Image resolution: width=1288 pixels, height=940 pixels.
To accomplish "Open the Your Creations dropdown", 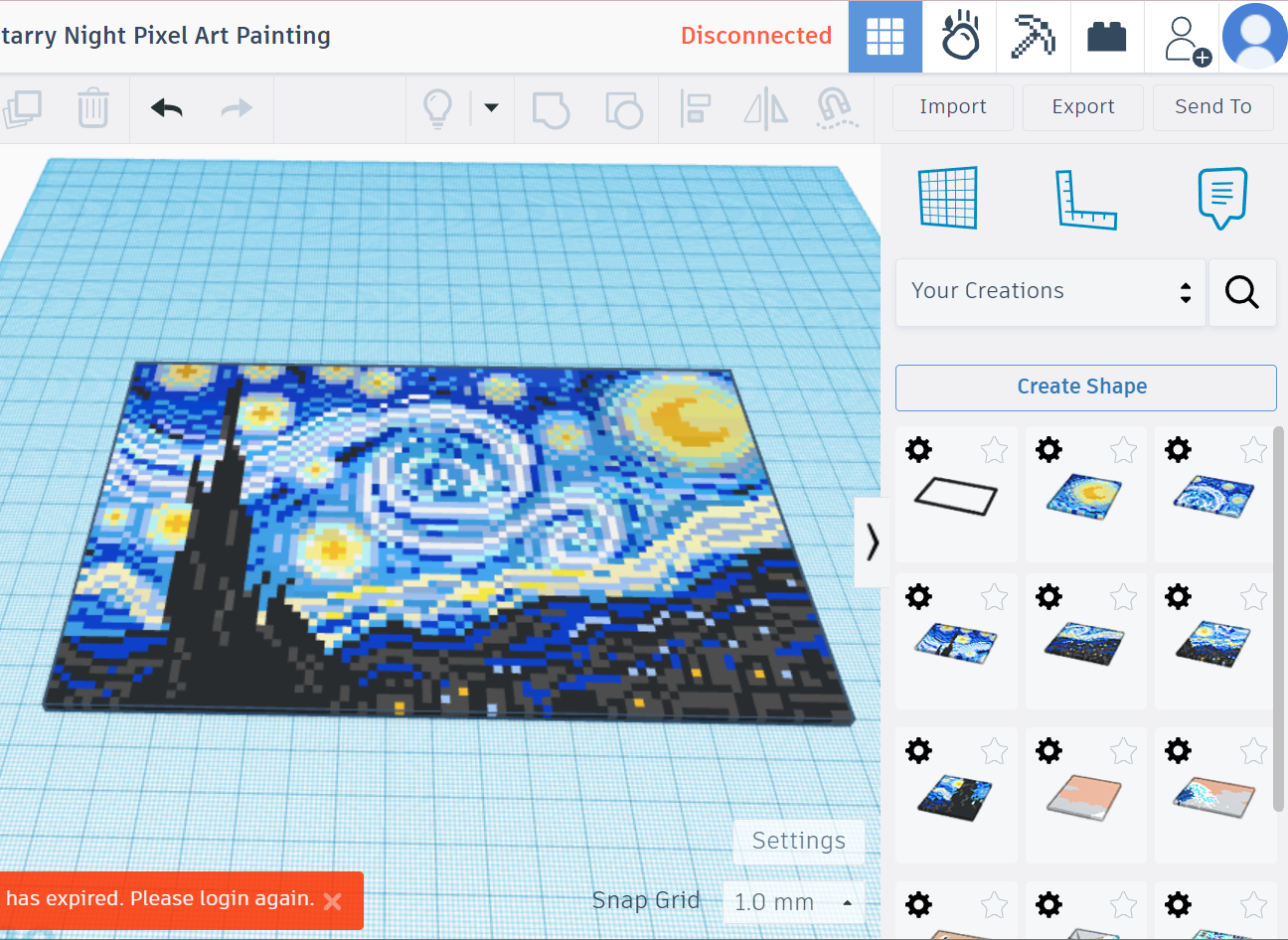I will [x=1049, y=291].
